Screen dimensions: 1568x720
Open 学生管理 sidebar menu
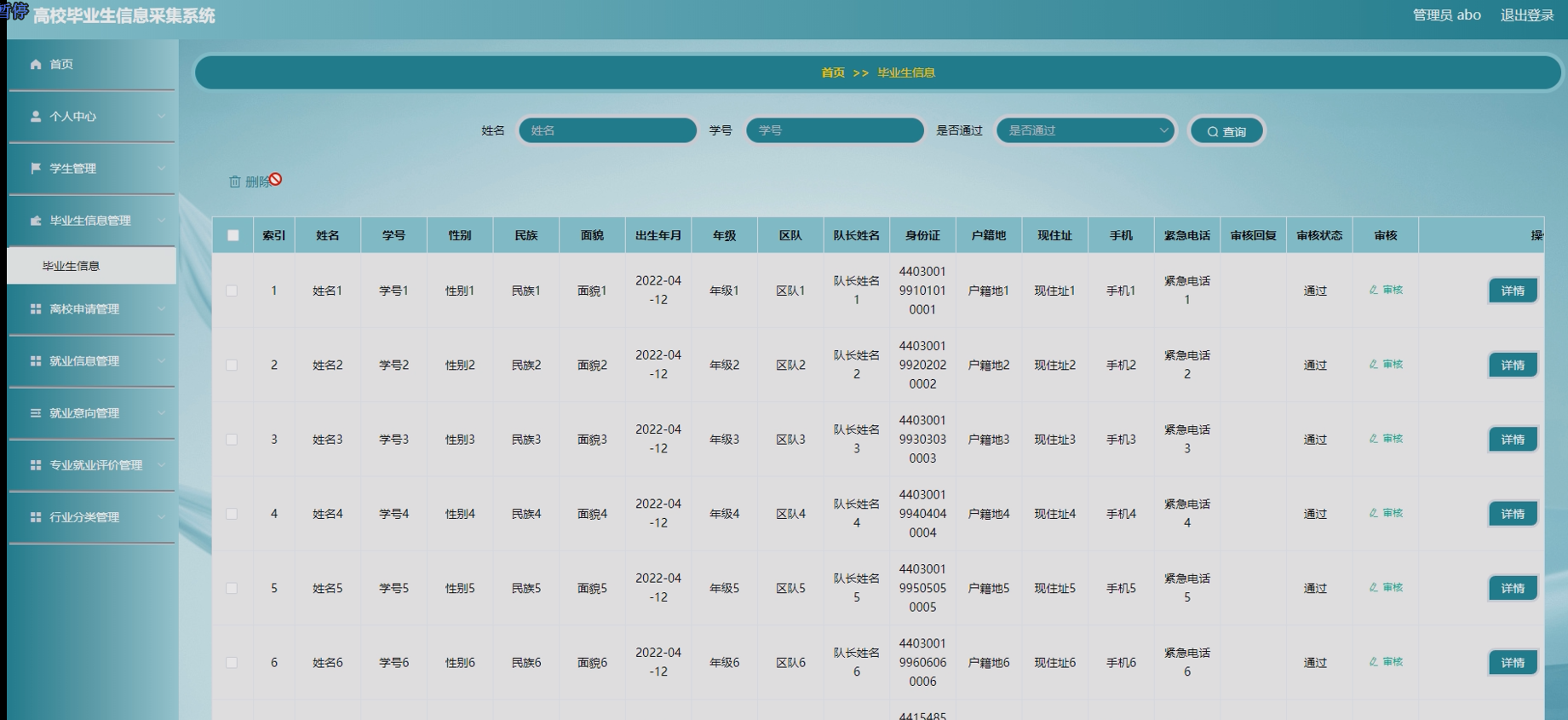(92, 168)
